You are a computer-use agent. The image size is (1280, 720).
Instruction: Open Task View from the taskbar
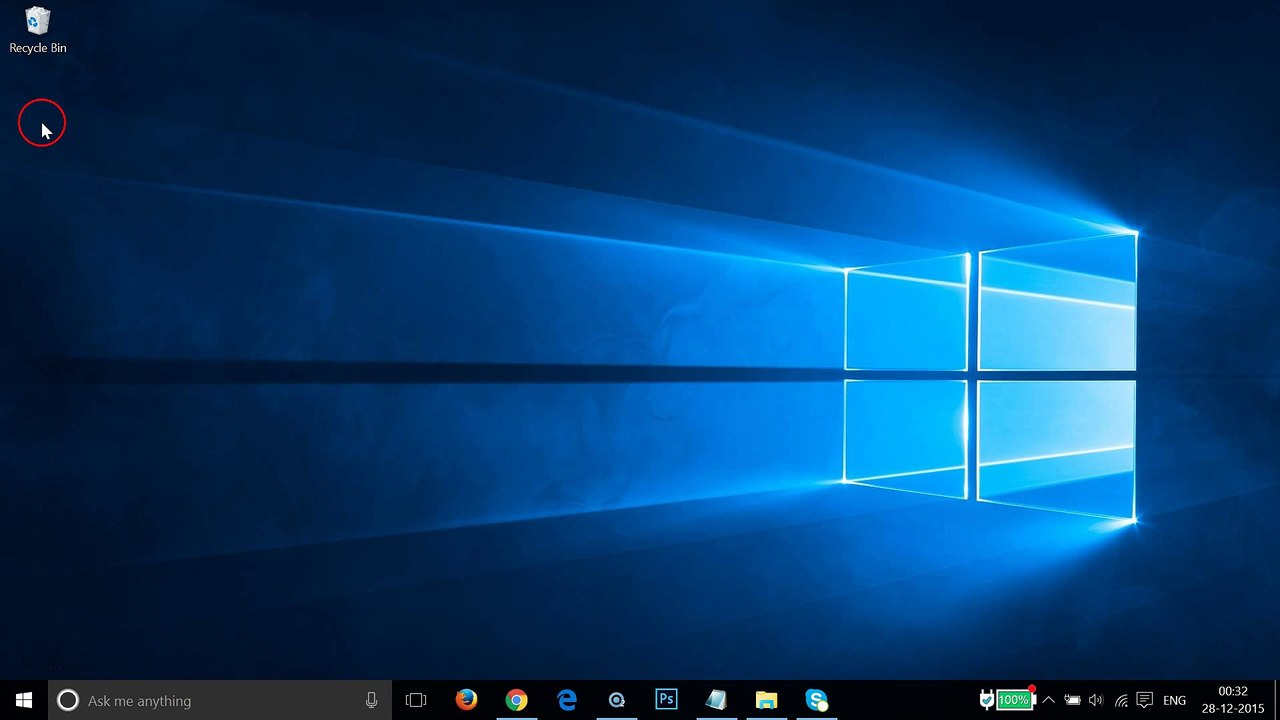click(416, 700)
